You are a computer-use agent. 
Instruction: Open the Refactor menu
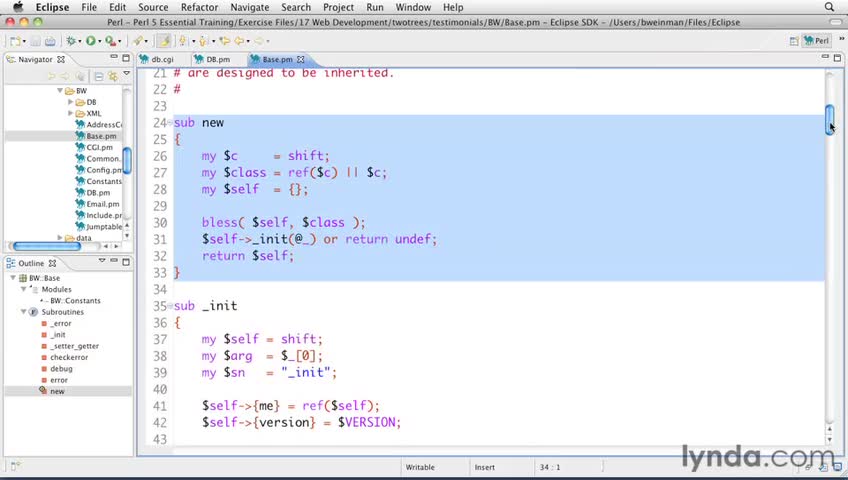coord(199,8)
